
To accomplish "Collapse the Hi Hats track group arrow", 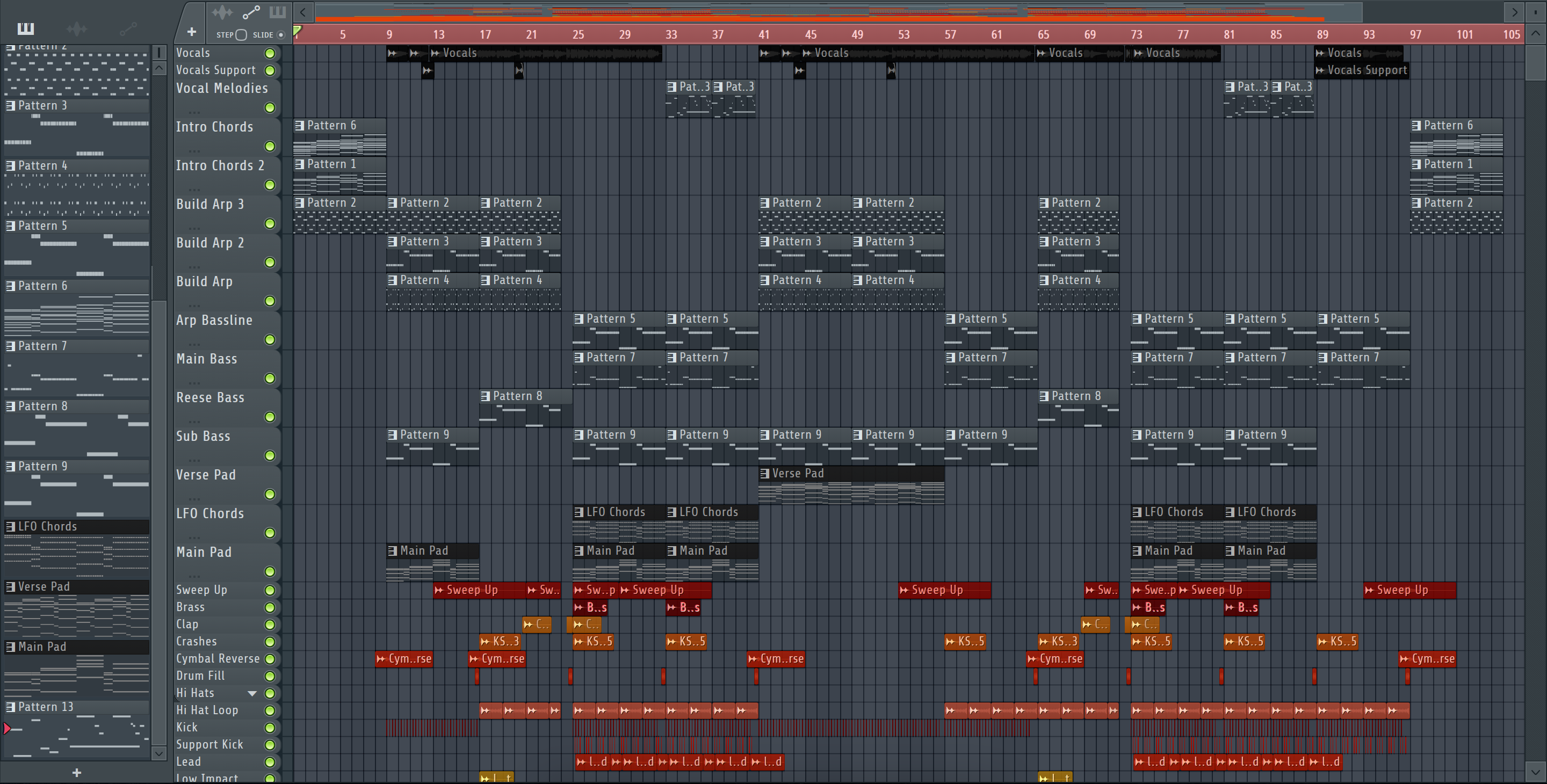I will (252, 693).
